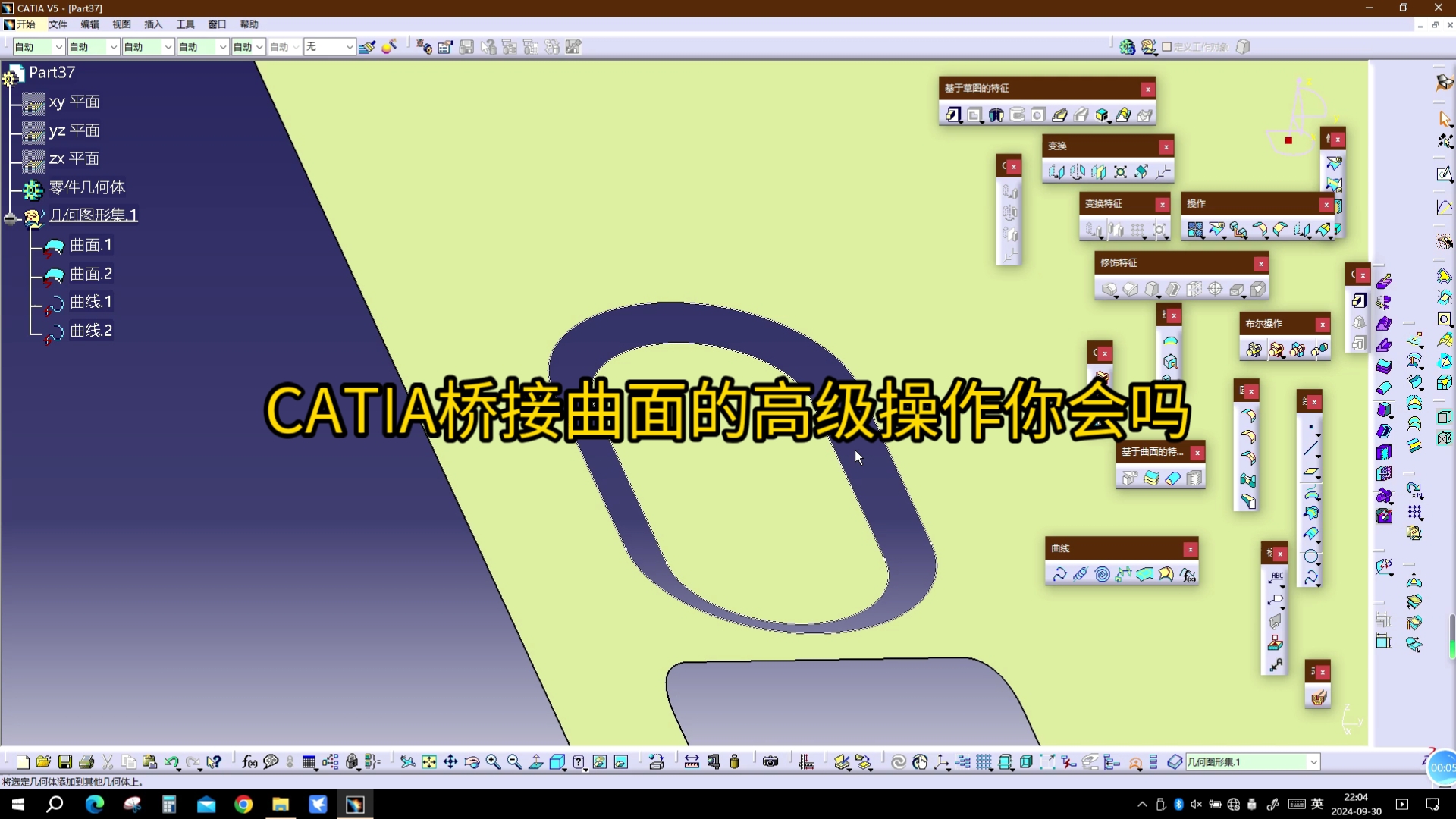This screenshot has height=819, width=1456.
Task: Open the 编辑 menu
Action: pos(90,24)
